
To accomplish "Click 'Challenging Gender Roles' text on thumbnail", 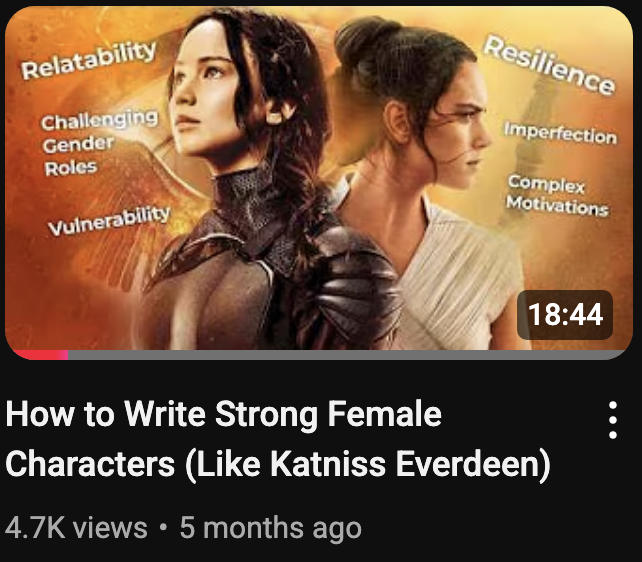I will tap(99, 142).
